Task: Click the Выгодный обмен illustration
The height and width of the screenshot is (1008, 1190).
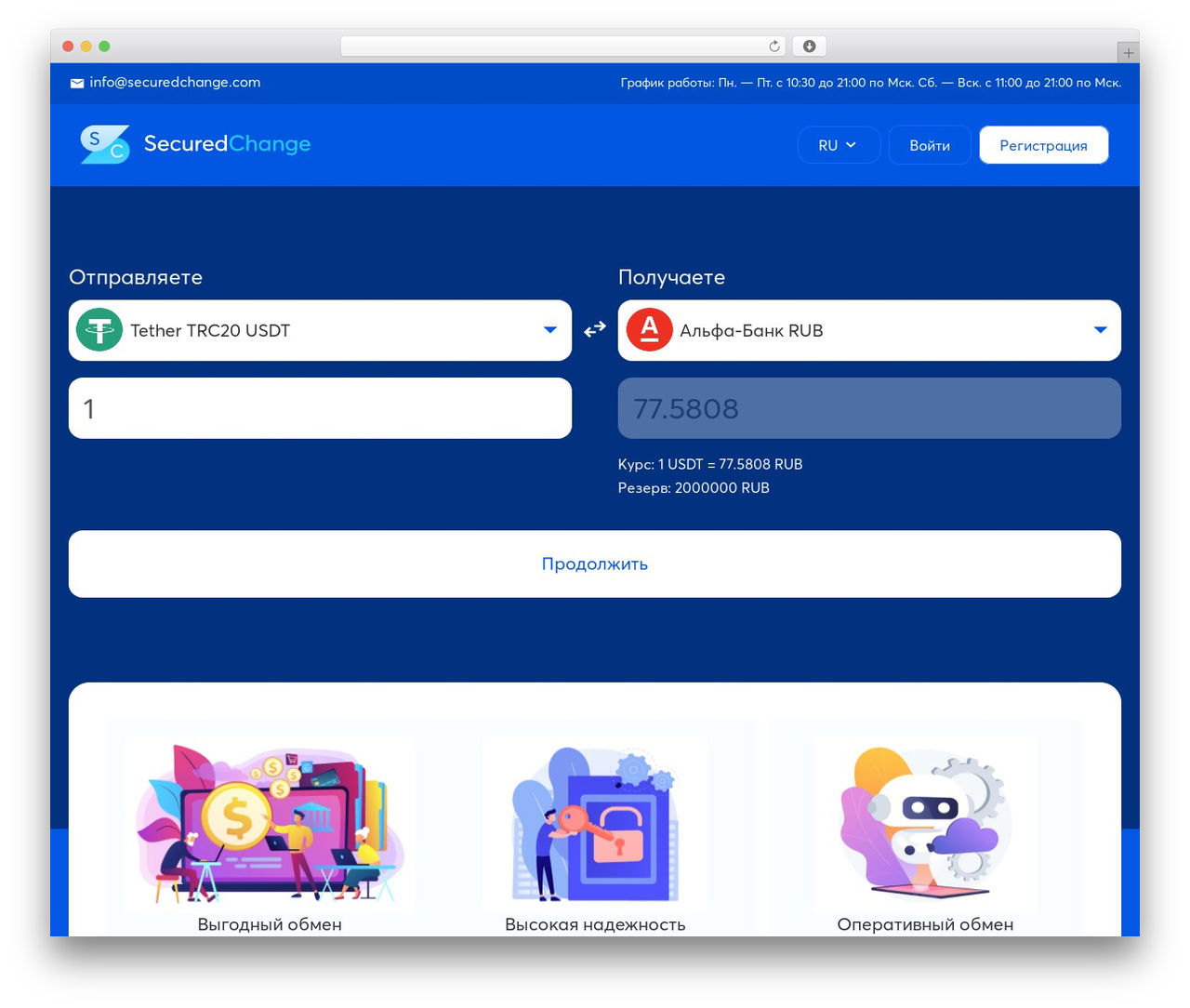Action: [x=270, y=824]
